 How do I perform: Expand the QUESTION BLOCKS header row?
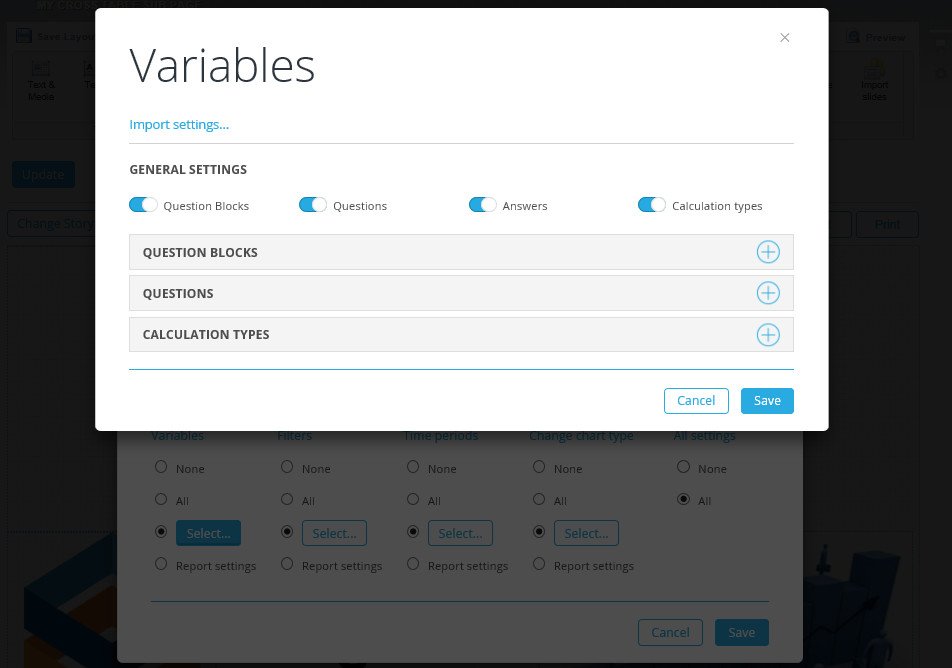click(x=461, y=252)
